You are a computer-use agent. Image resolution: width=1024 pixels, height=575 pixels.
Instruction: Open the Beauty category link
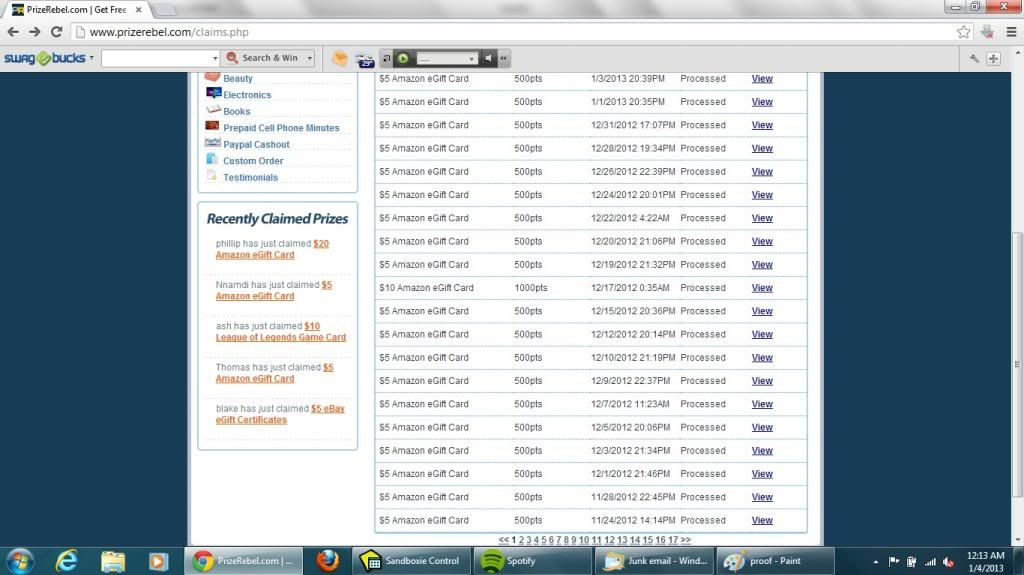tap(238, 78)
